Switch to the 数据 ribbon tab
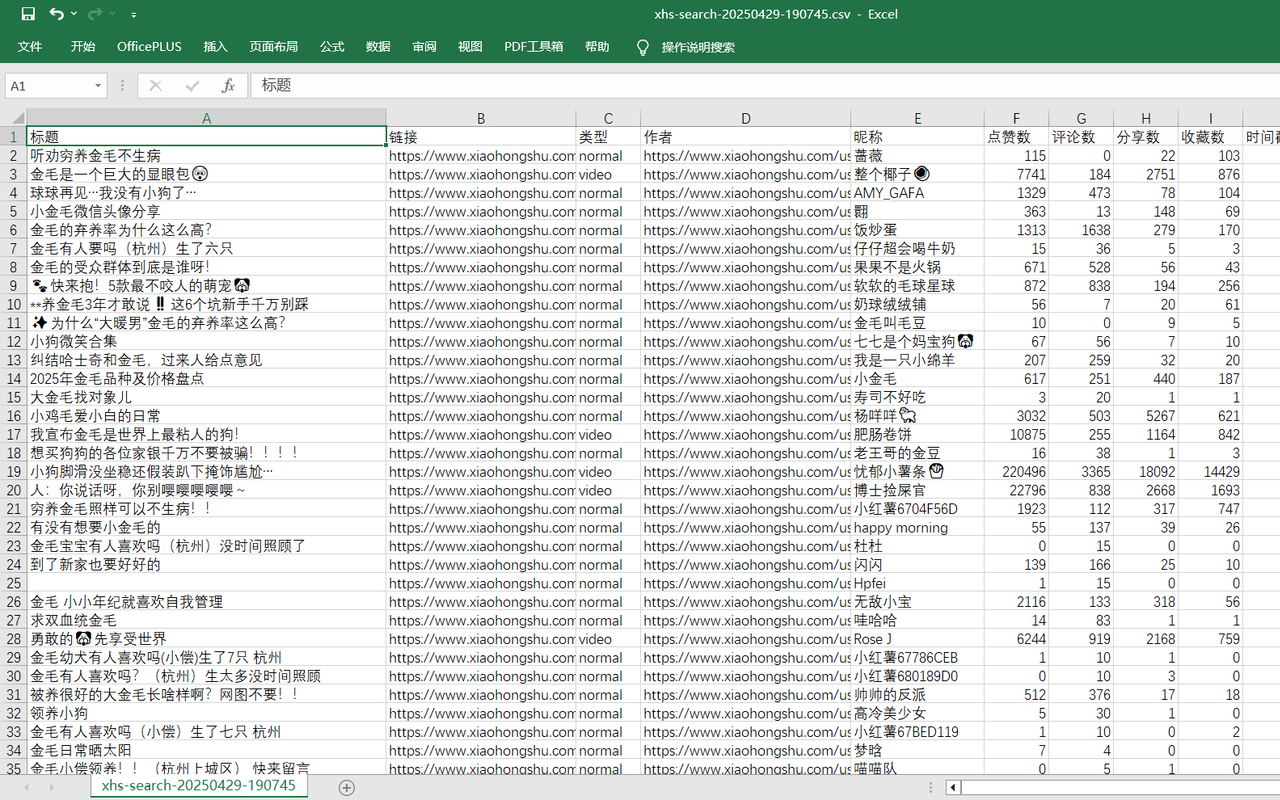 click(x=378, y=46)
